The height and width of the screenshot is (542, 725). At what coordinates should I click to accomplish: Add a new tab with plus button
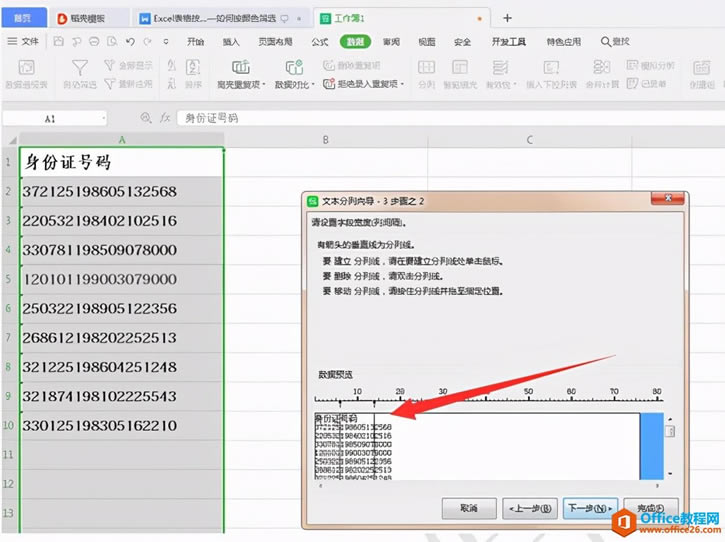(507, 18)
